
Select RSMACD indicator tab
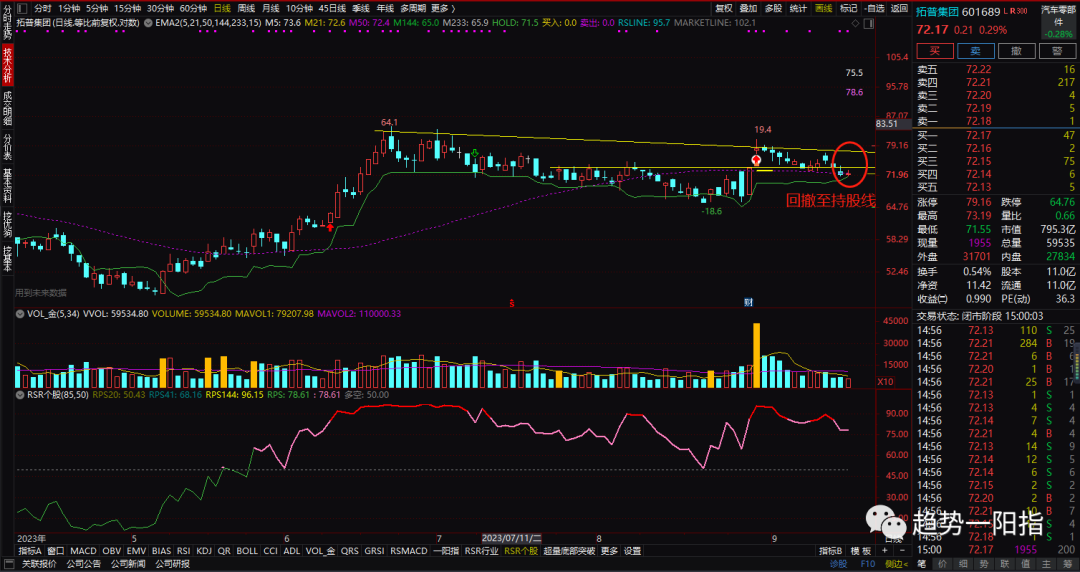409,551
